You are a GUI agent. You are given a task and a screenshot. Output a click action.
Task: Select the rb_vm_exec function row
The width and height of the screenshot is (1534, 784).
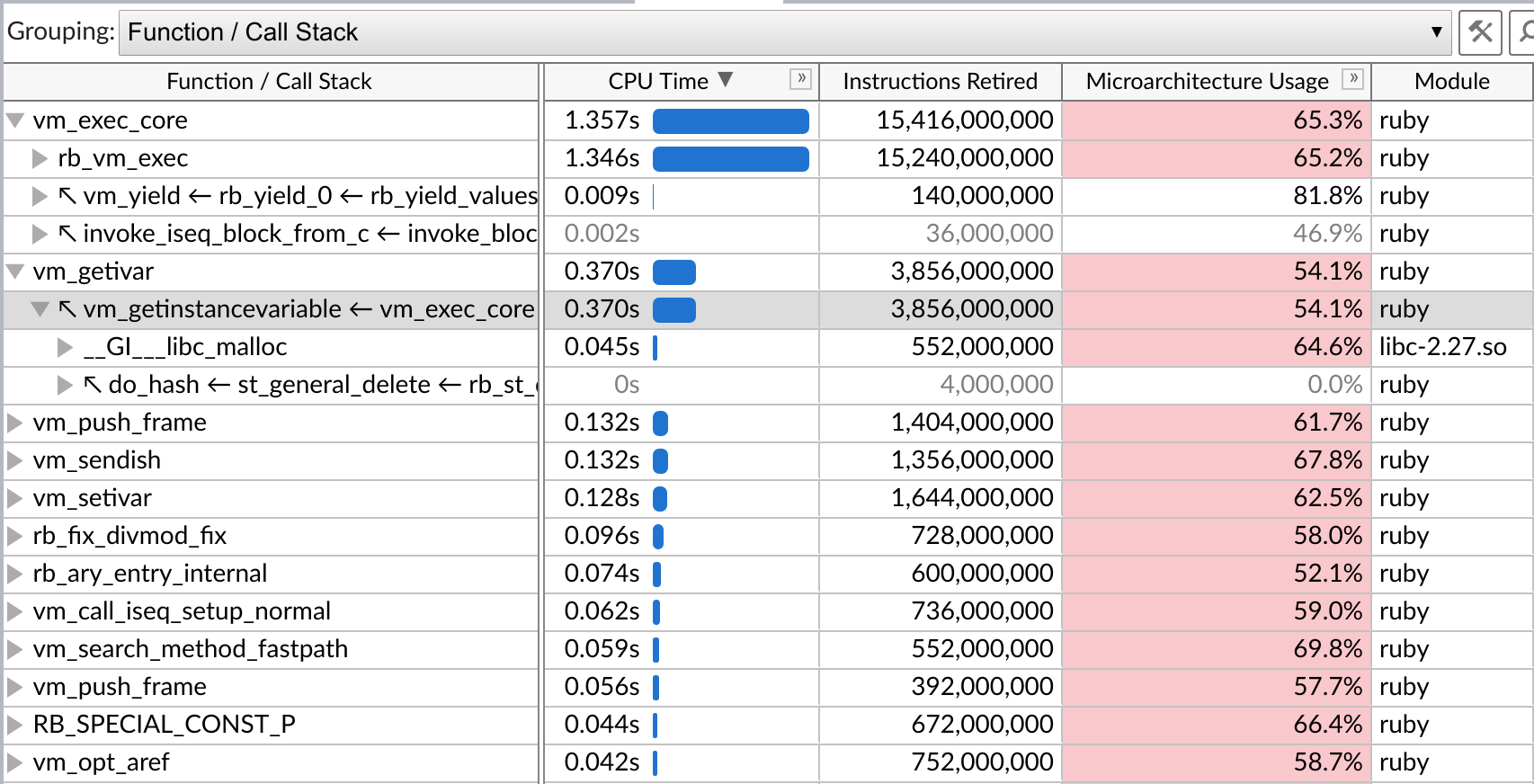[x=123, y=158]
